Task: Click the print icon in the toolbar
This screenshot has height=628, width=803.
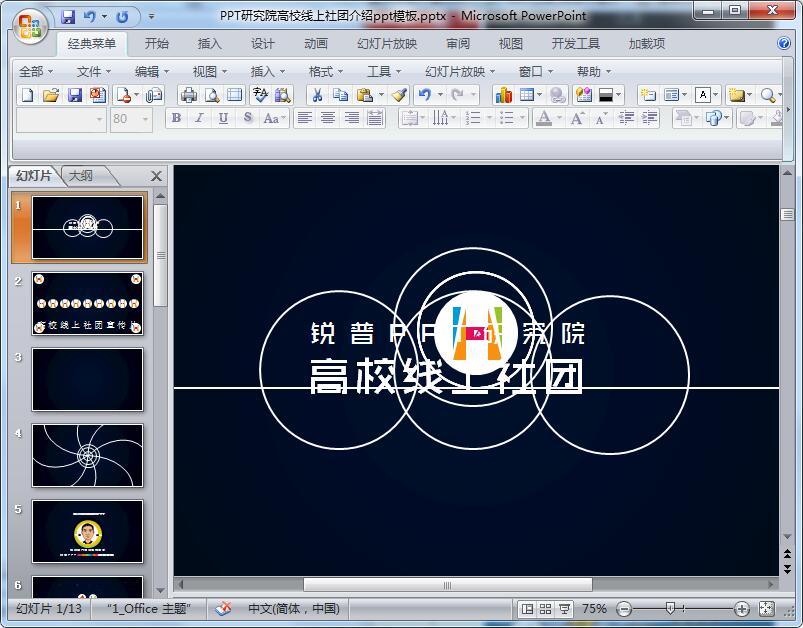Action: 188,95
